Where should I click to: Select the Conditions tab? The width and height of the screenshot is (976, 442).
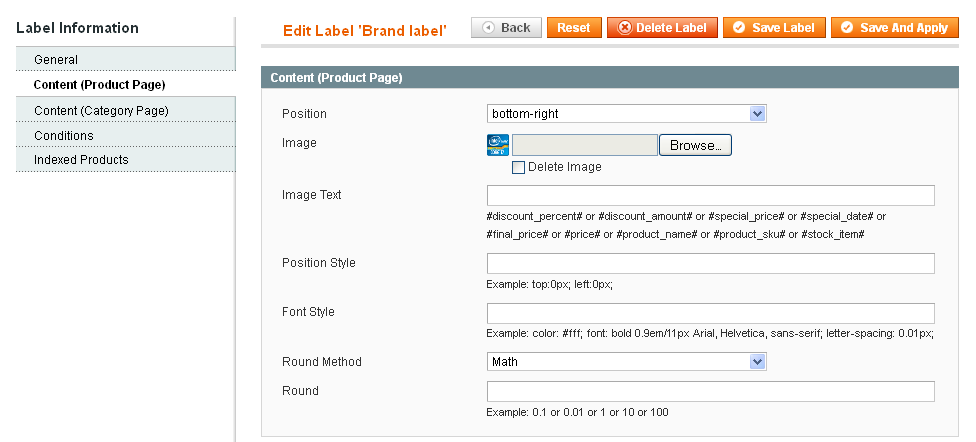(64, 135)
